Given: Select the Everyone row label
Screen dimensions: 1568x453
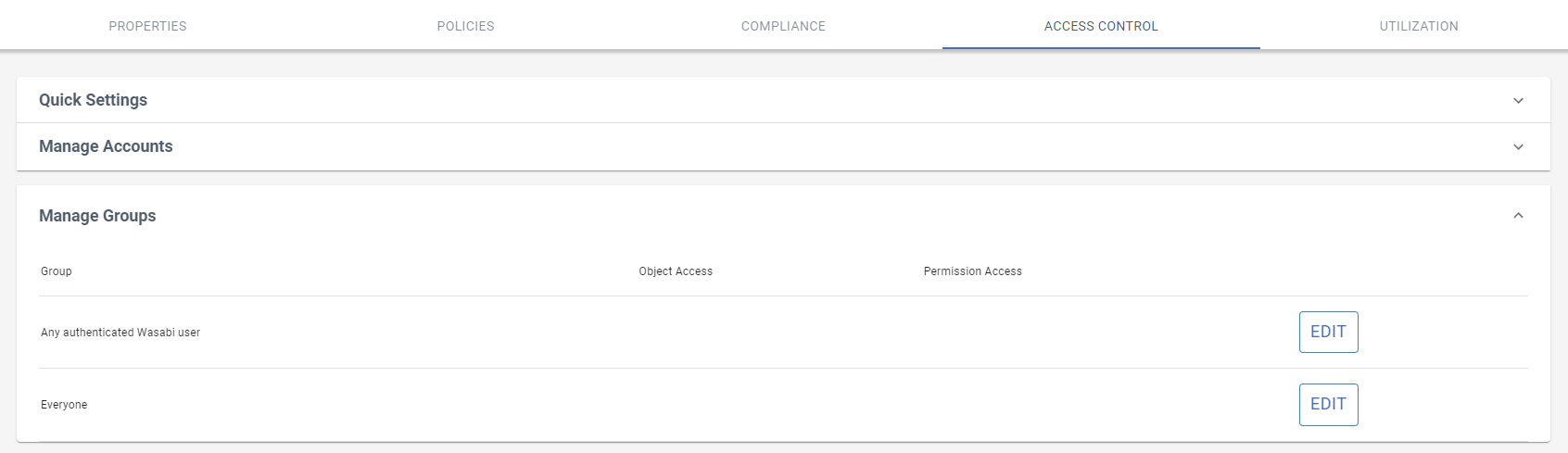Looking at the screenshot, I should [x=64, y=405].
